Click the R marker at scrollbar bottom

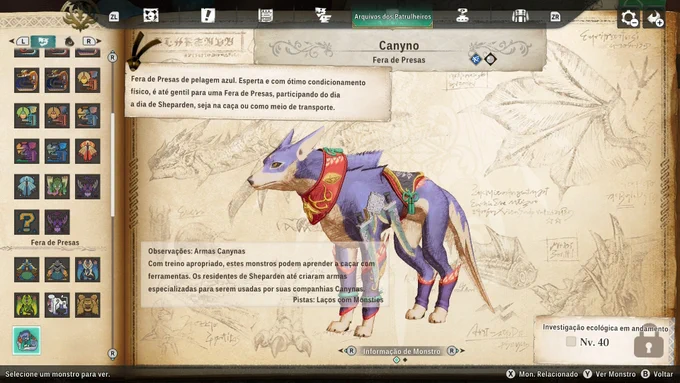tap(113, 354)
